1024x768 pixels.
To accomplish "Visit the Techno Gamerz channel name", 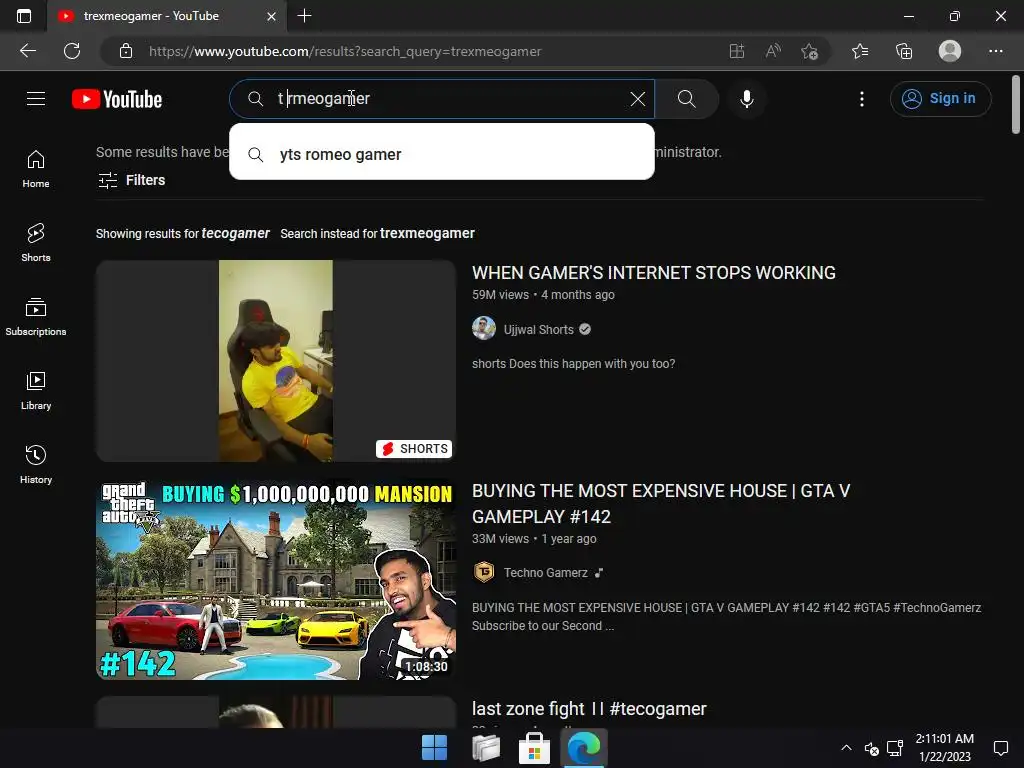I will point(545,573).
